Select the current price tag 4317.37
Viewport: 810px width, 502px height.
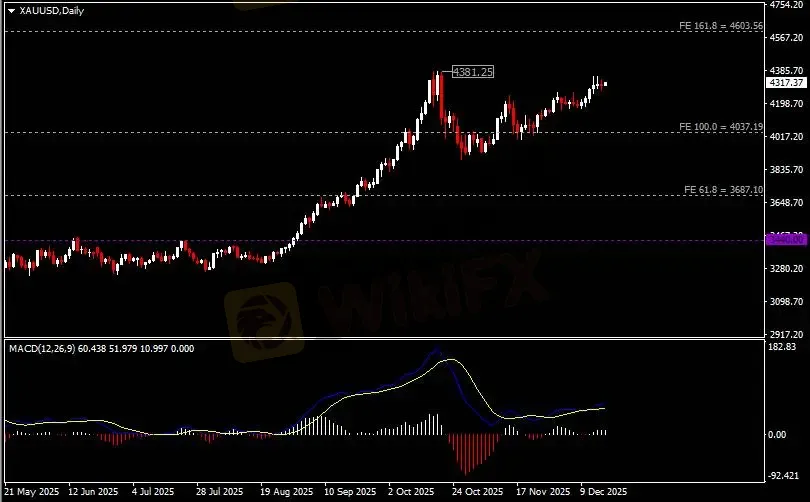786,83
